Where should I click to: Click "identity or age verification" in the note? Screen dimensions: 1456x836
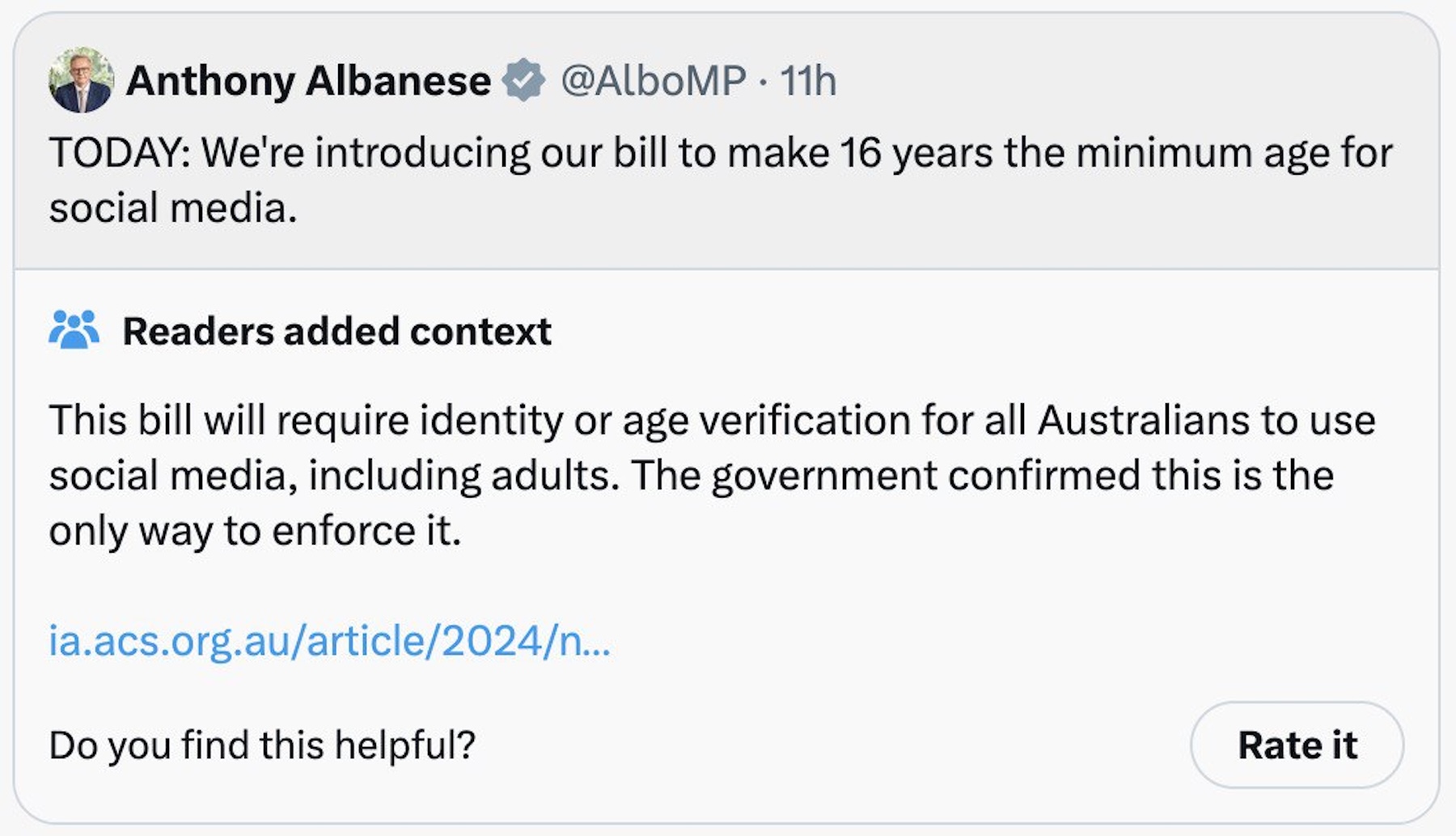tap(658, 420)
